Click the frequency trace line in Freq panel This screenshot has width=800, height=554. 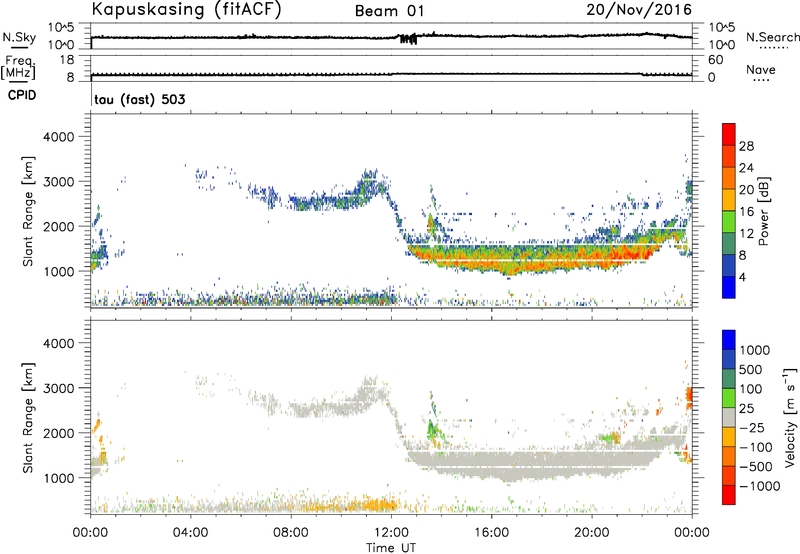[x=391, y=74]
